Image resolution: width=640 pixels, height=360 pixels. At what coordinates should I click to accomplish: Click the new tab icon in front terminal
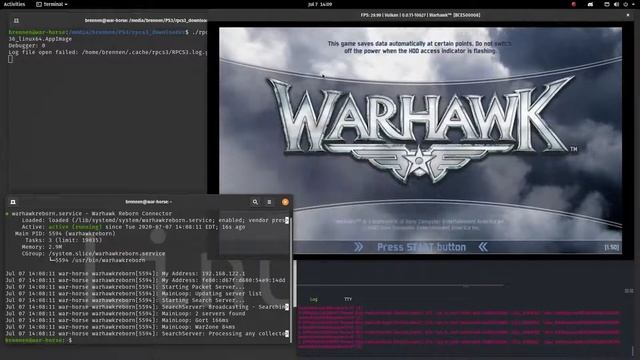coord(13,202)
